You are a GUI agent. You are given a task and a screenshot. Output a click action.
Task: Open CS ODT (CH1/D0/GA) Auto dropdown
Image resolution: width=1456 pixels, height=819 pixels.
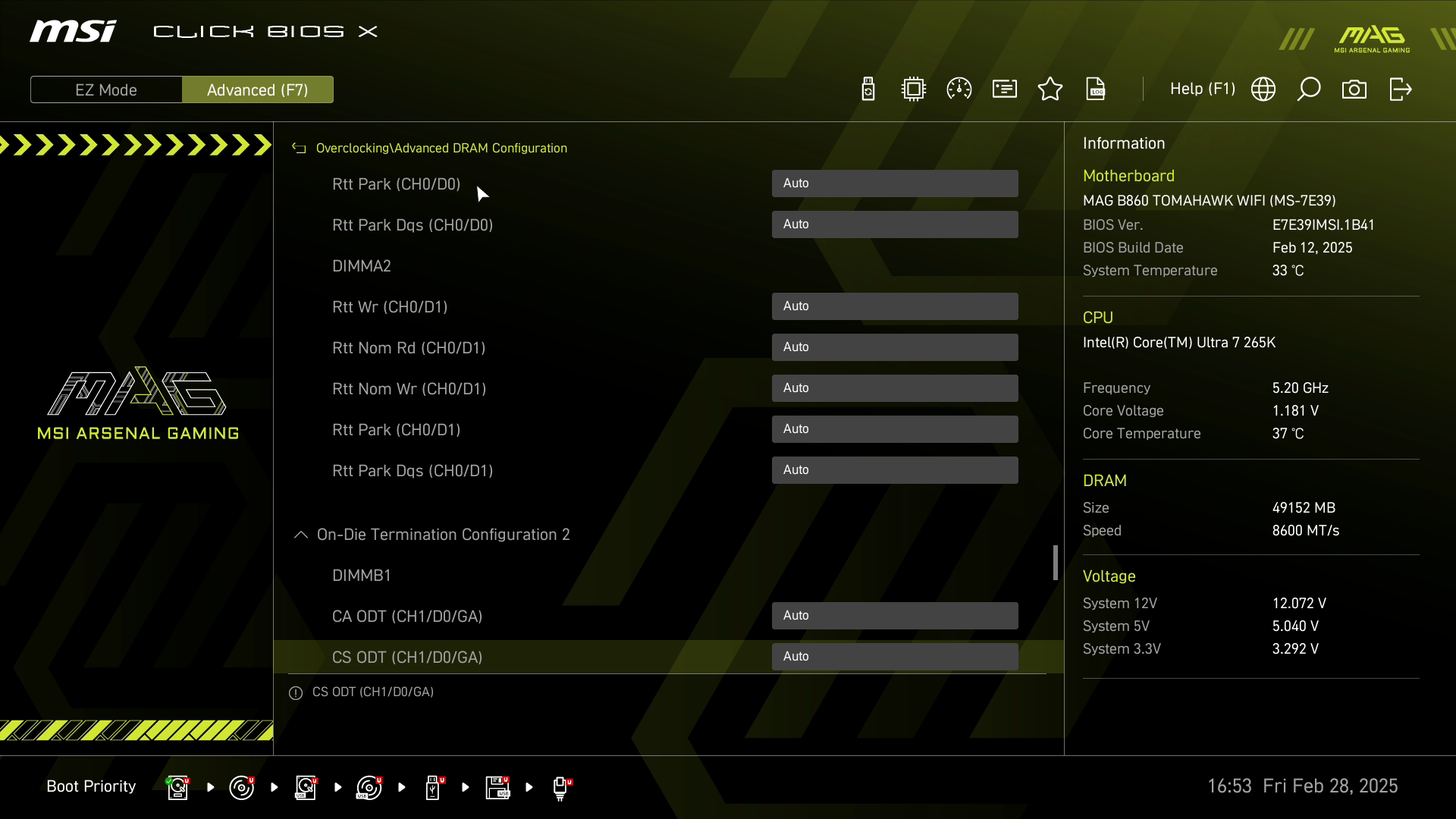(895, 657)
